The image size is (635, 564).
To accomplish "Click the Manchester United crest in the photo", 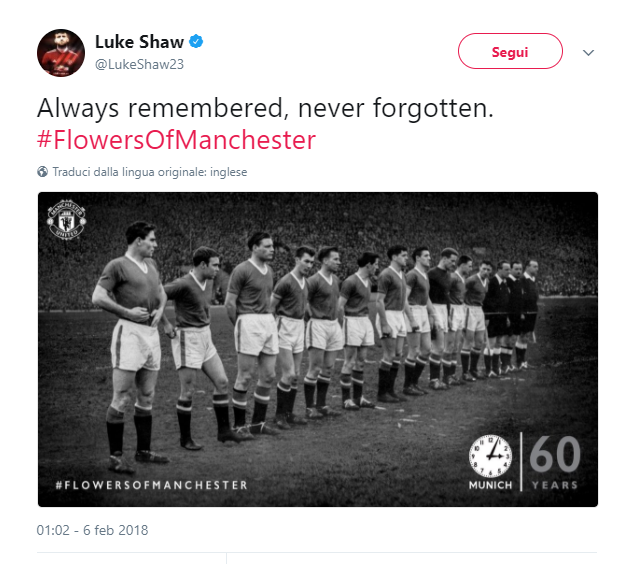I will click(66, 220).
